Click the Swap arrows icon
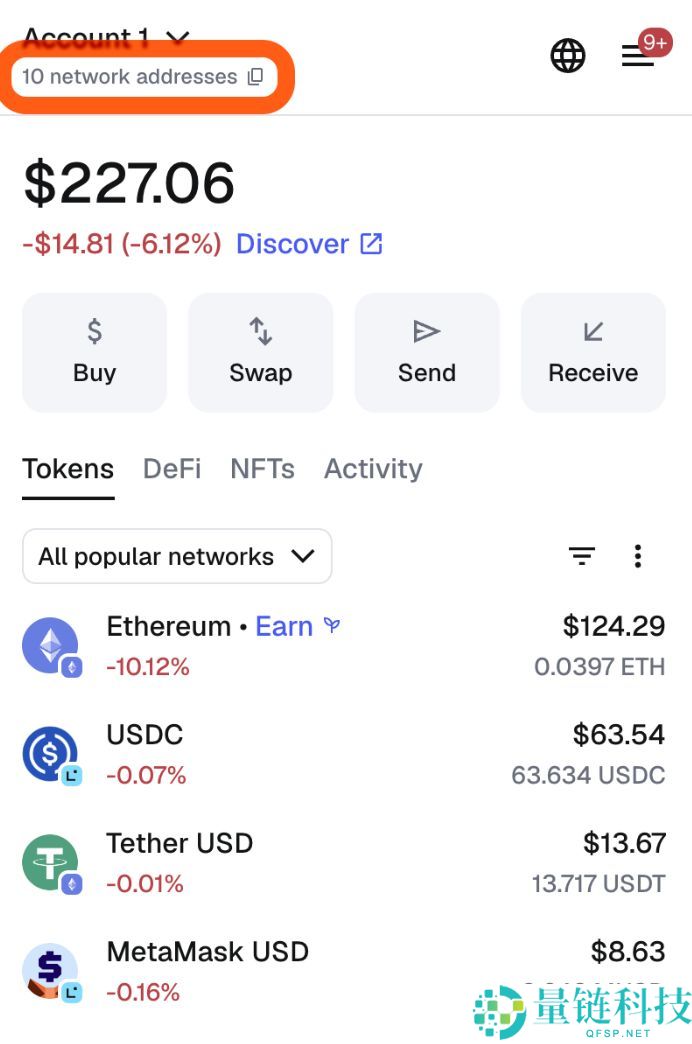692x1044 pixels. [260, 330]
